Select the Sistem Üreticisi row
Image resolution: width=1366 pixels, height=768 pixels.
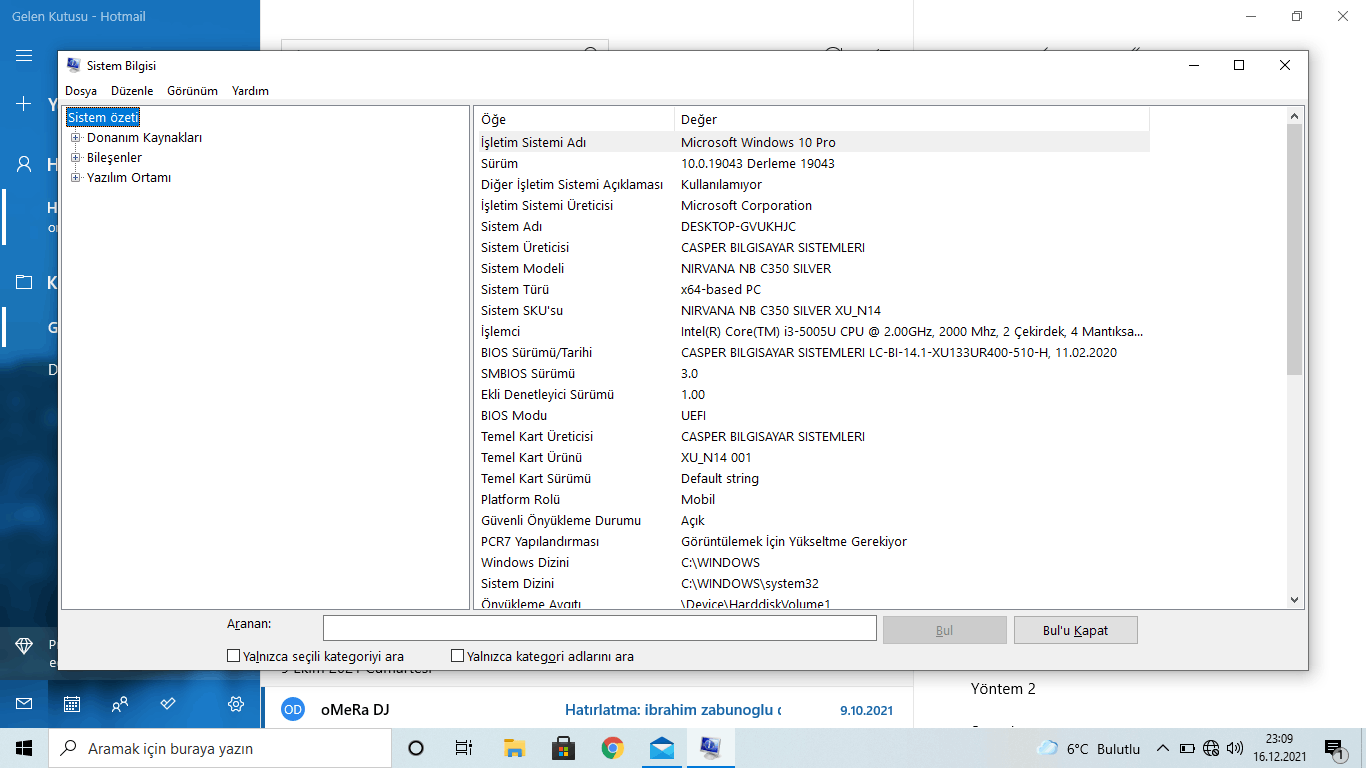tap(812, 248)
